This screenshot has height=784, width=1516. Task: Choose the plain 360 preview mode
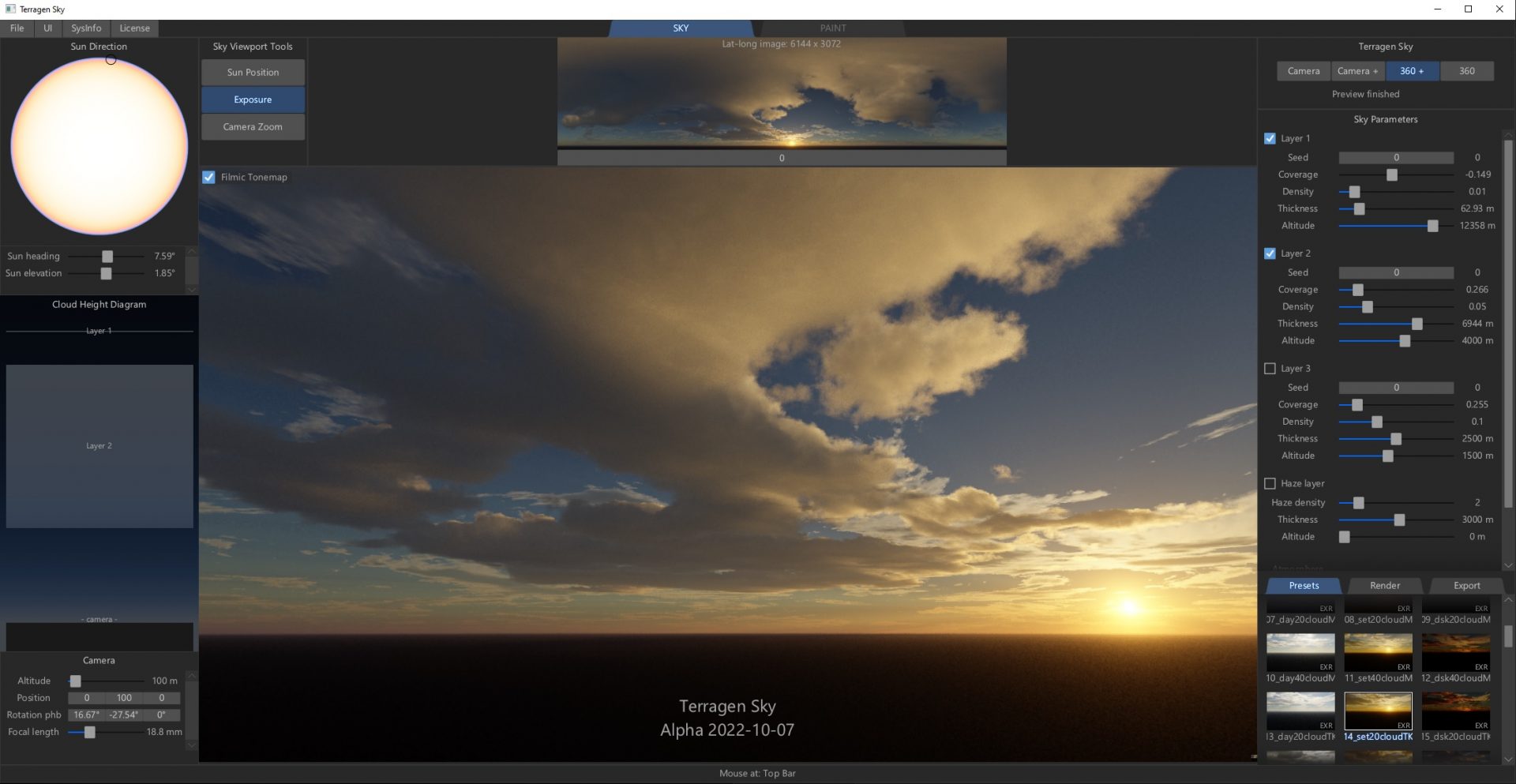pyautogui.click(x=1466, y=71)
